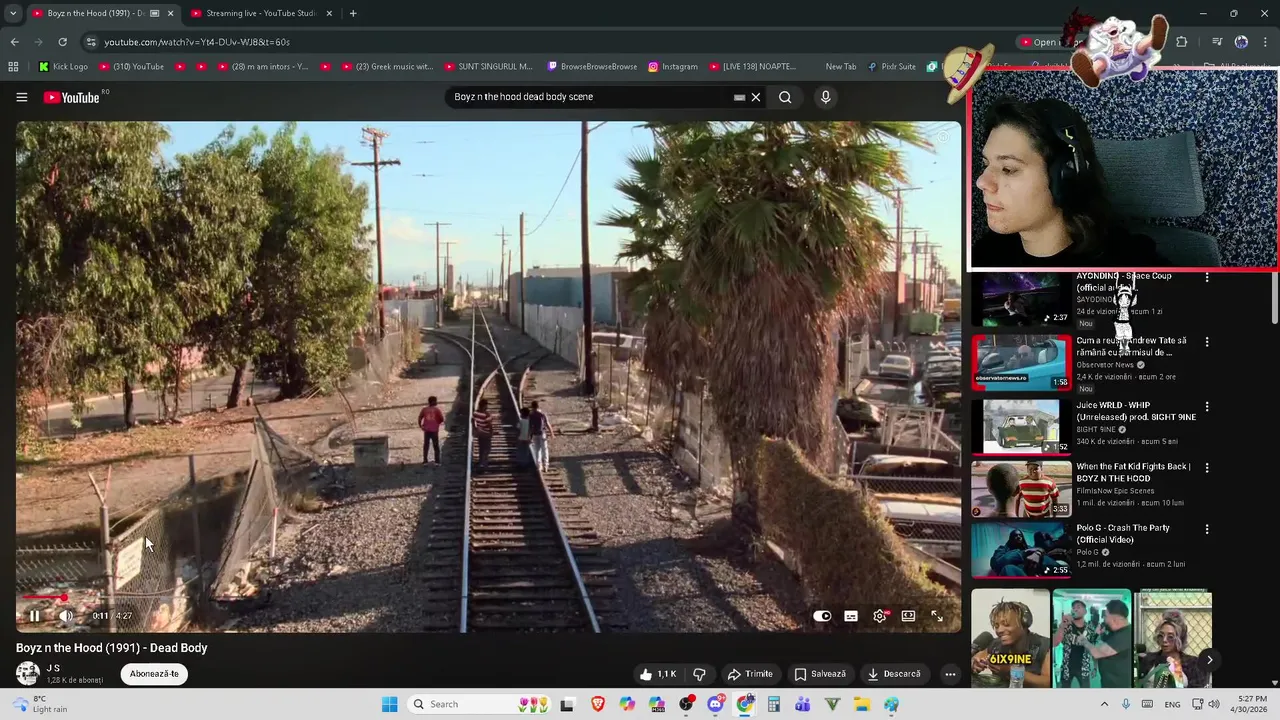
Task: Download video with Descarcă button
Action: pyautogui.click(x=894, y=674)
